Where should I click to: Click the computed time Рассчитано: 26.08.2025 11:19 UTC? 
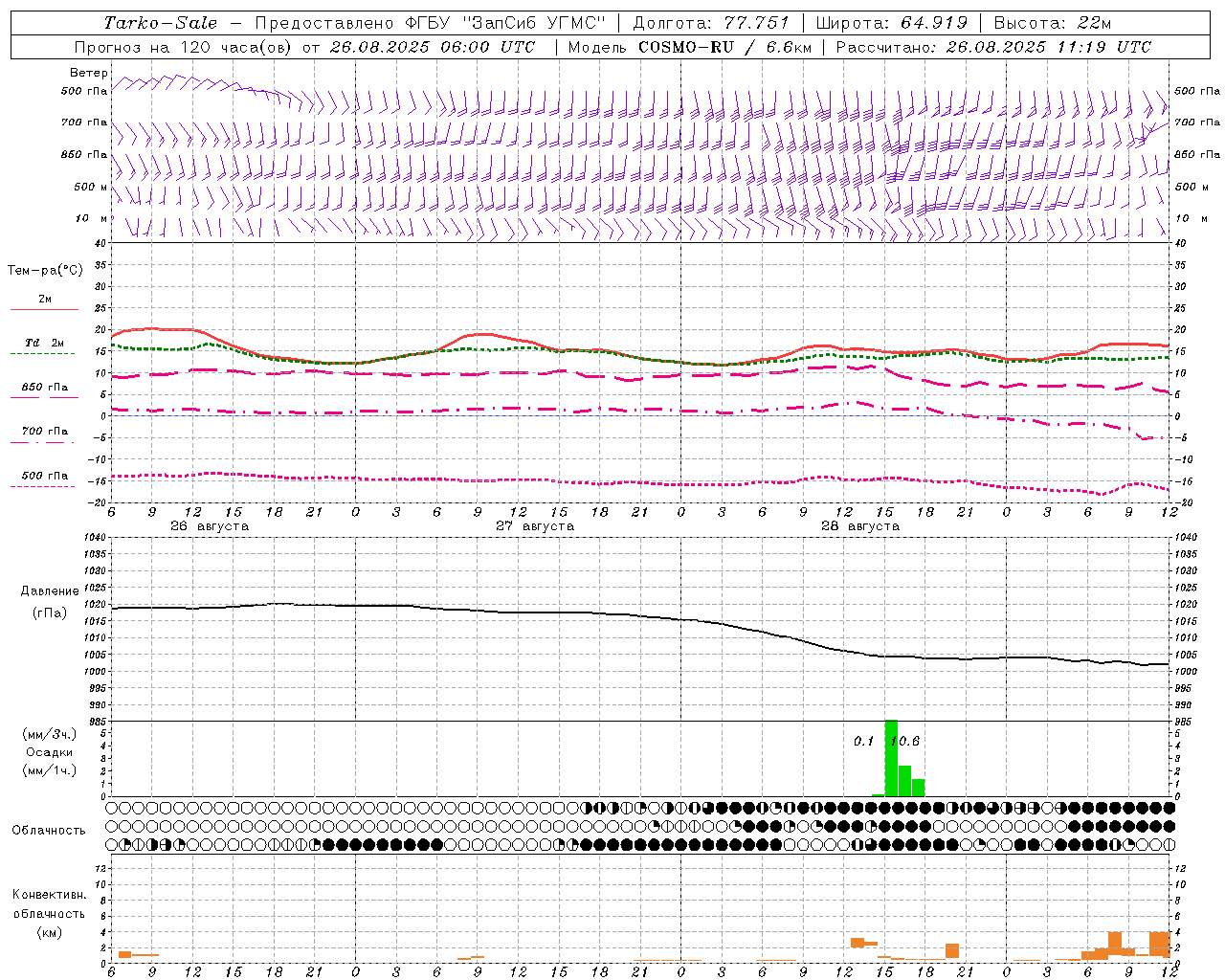993,47
